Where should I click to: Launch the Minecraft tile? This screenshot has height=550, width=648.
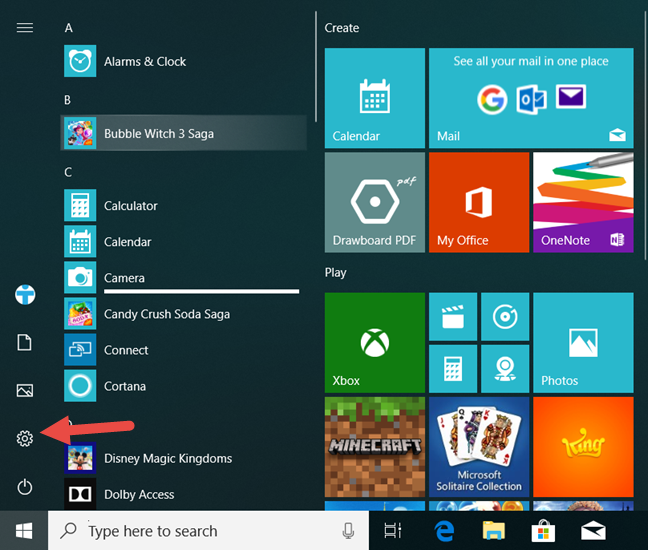[374, 447]
